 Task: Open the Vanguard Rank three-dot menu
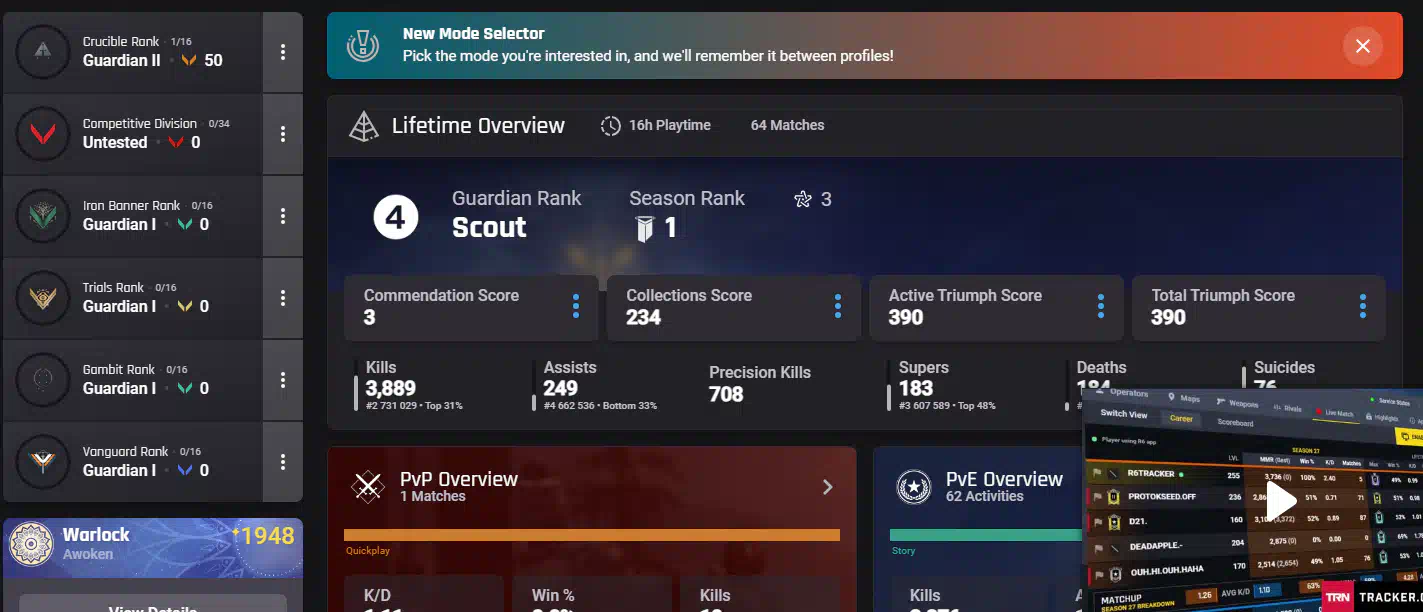(283, 462)
